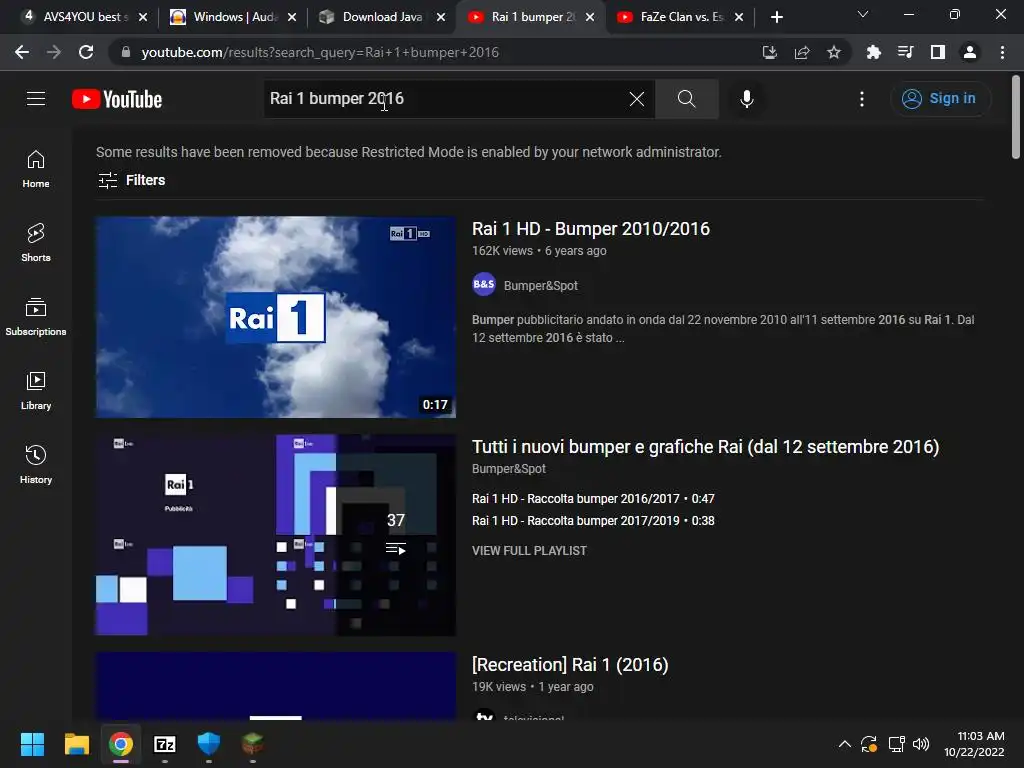
Task: Open [Recreation] Rai 1 (2016) title
Action: tap(569, 665)
